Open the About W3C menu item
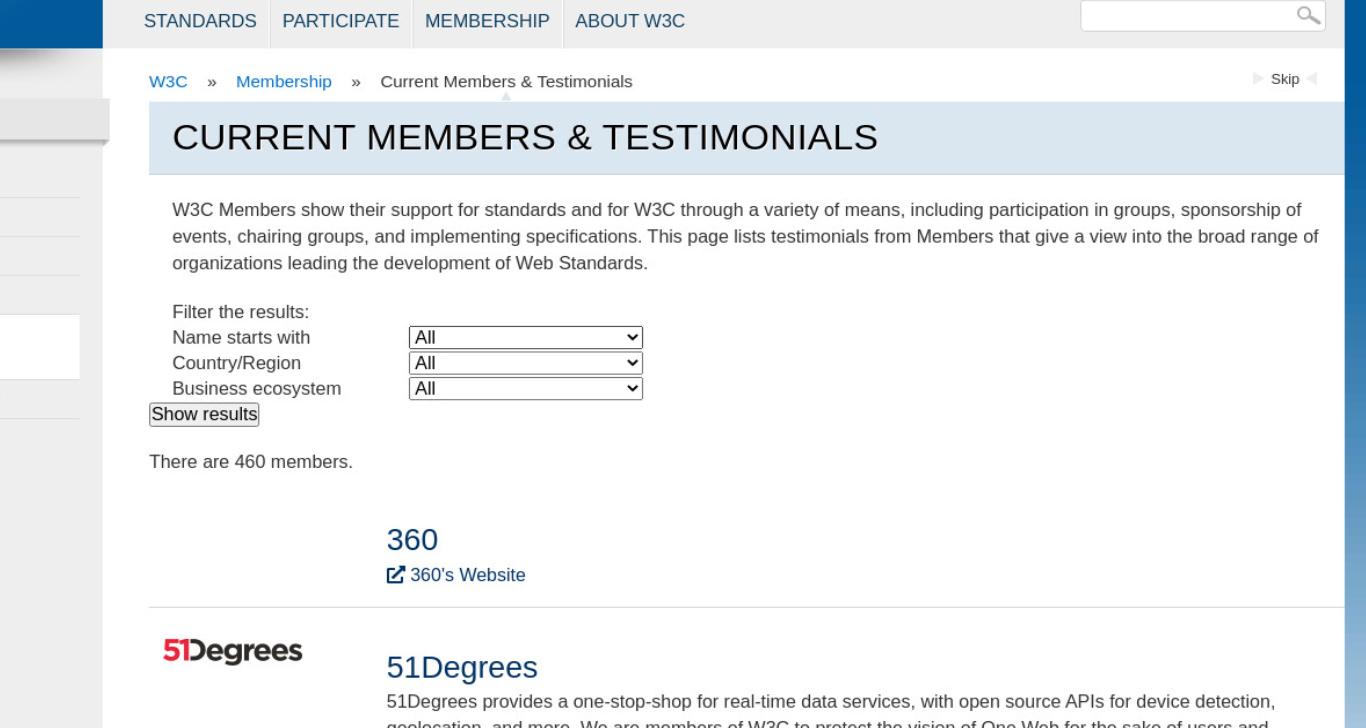This screenshot has width=1366, height=728. (x=630, y=21)
